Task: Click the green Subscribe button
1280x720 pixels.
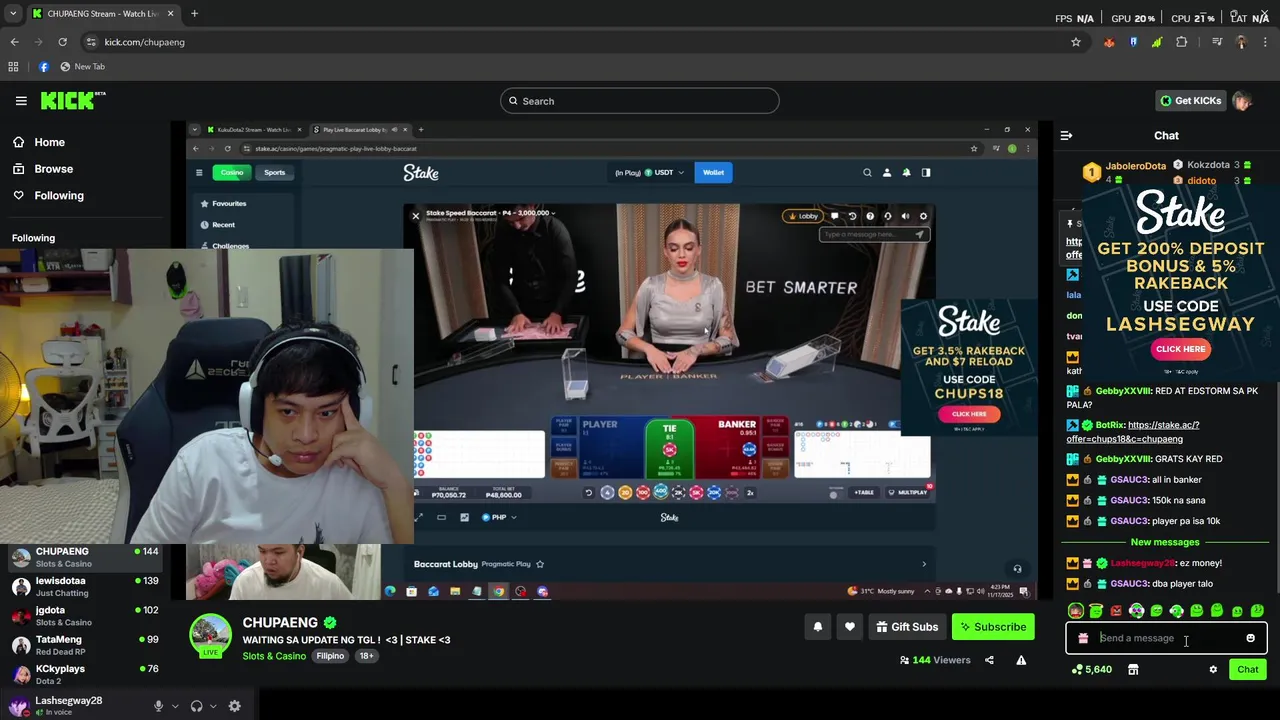Action: (x=993, y=627)
